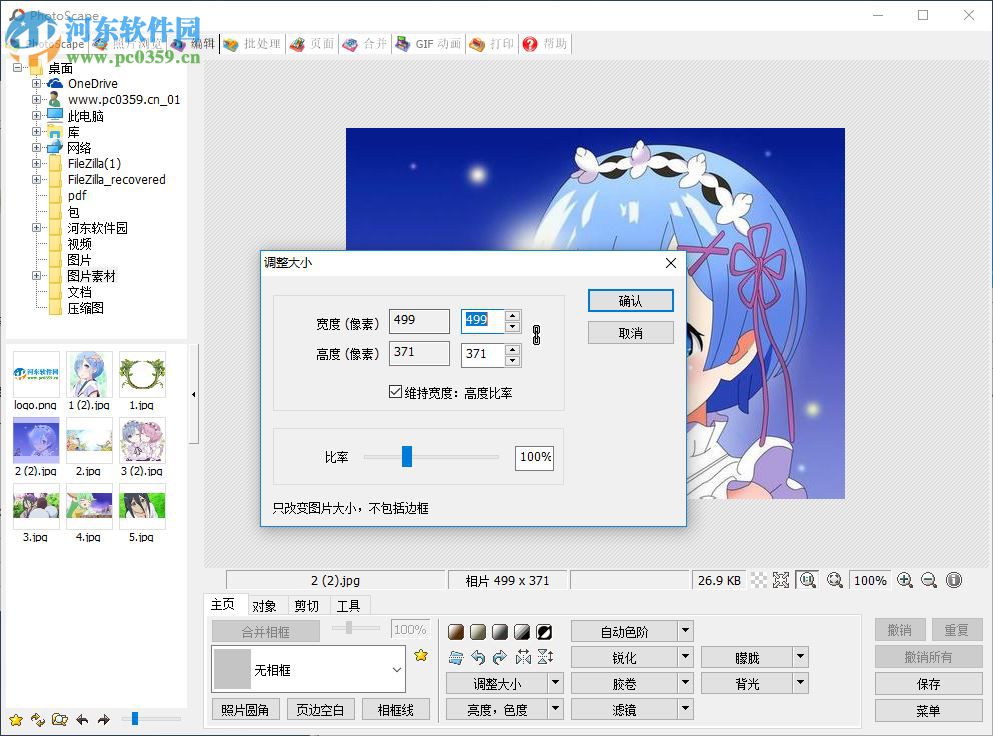Open the 页面 page layout tool
This screenshot has height=736, width=993.
(311, 44)
